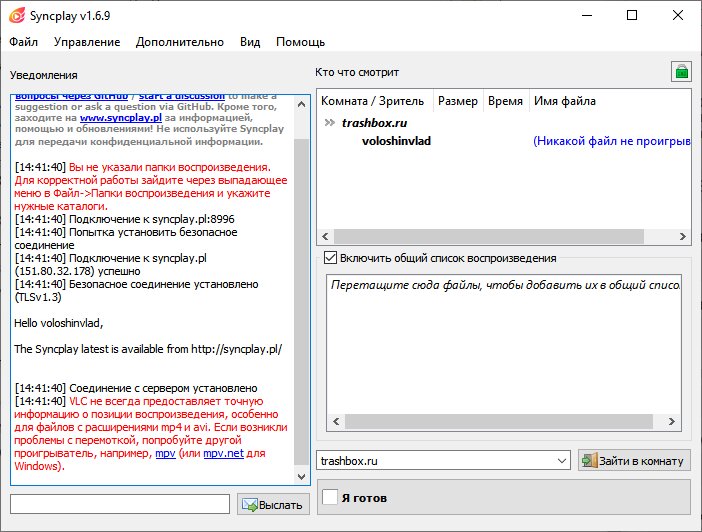Open the mpv.net link

pyautogui.click(x=223, y=453)
